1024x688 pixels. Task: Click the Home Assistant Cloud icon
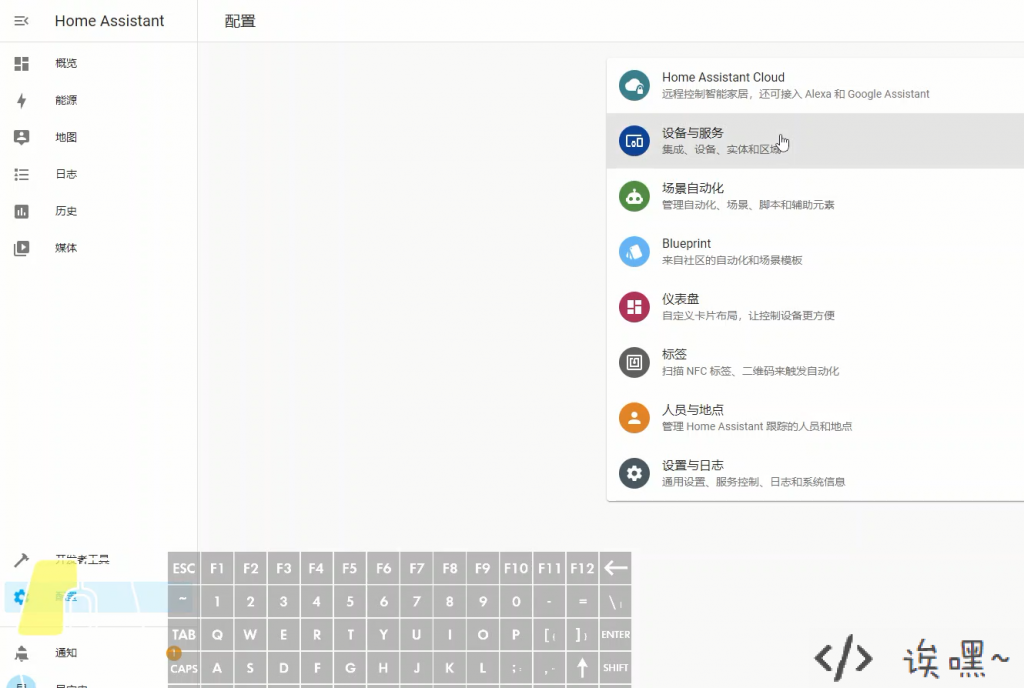pos(634,86)
